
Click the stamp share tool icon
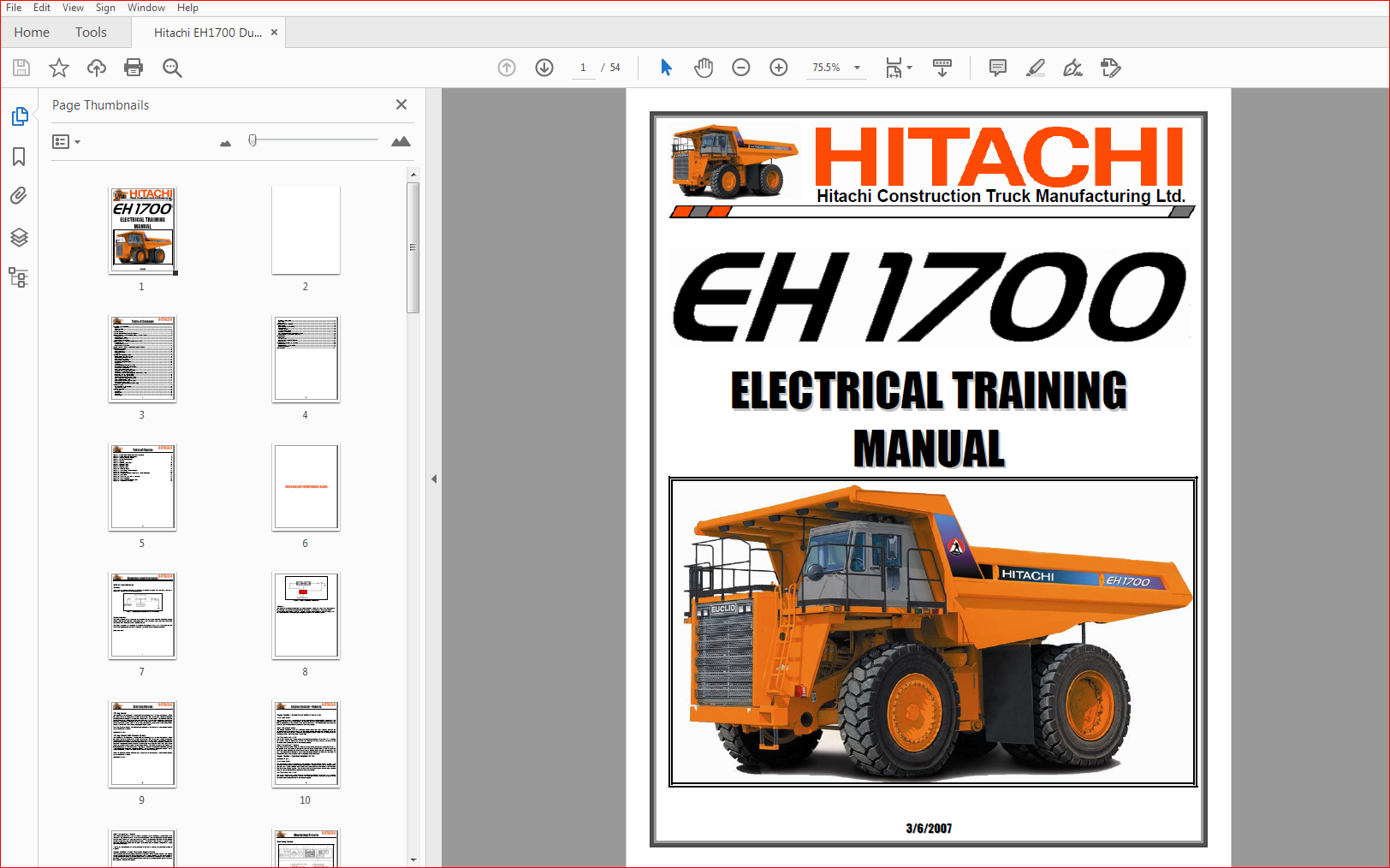[1110, 68]
